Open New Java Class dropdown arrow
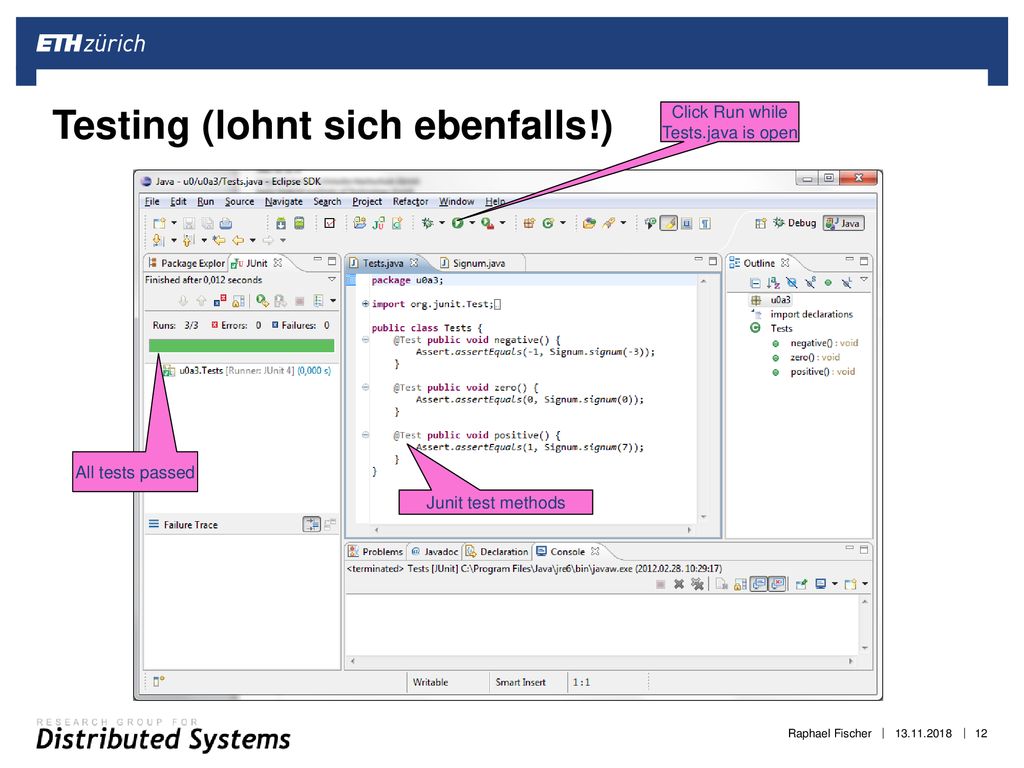1024x768 pixels. [x=562, y=223]
